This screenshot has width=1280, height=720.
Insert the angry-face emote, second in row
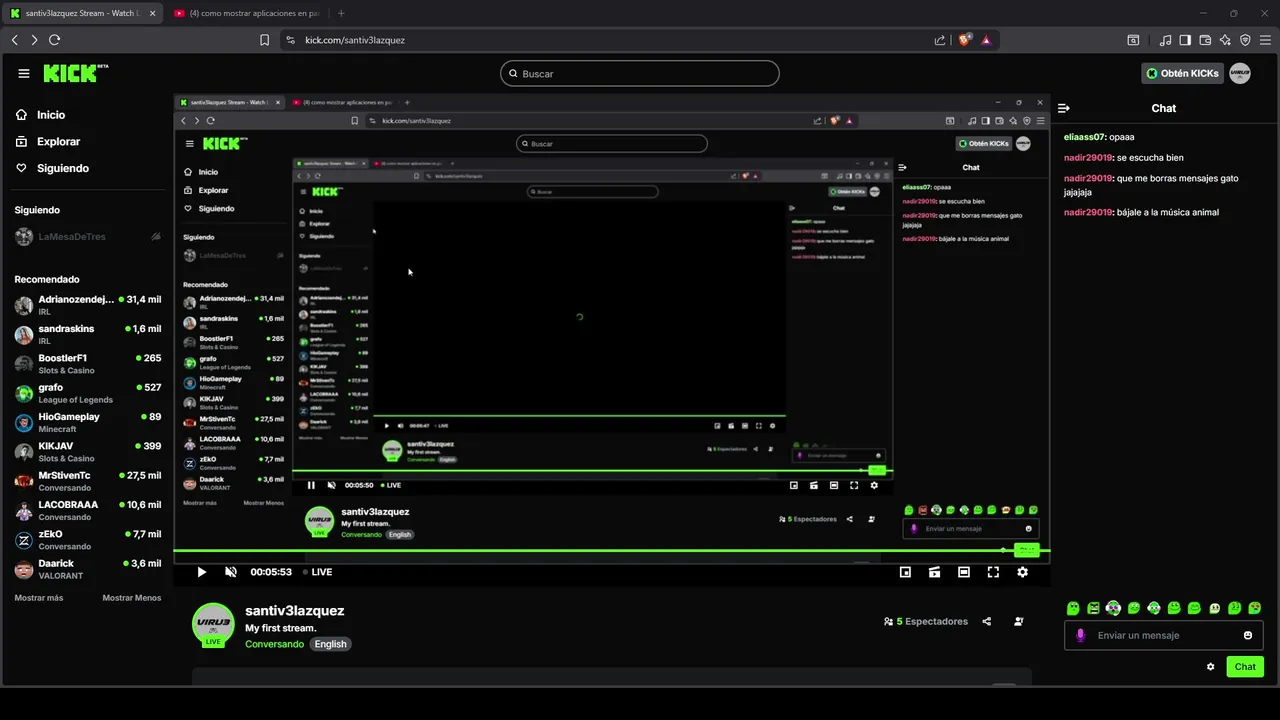(1093, 608)
